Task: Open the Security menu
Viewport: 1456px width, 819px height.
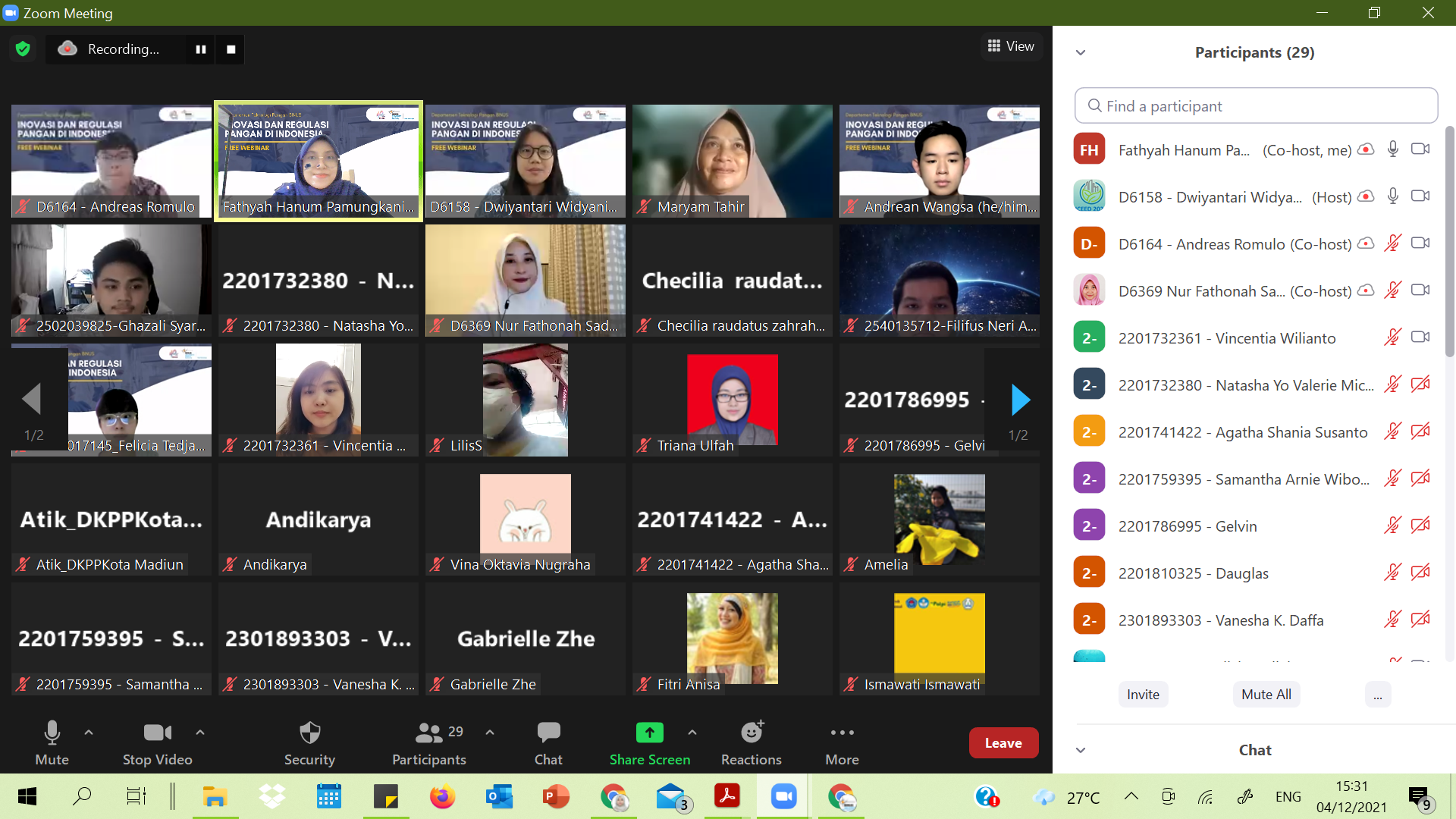Action: tap(309, 742)
